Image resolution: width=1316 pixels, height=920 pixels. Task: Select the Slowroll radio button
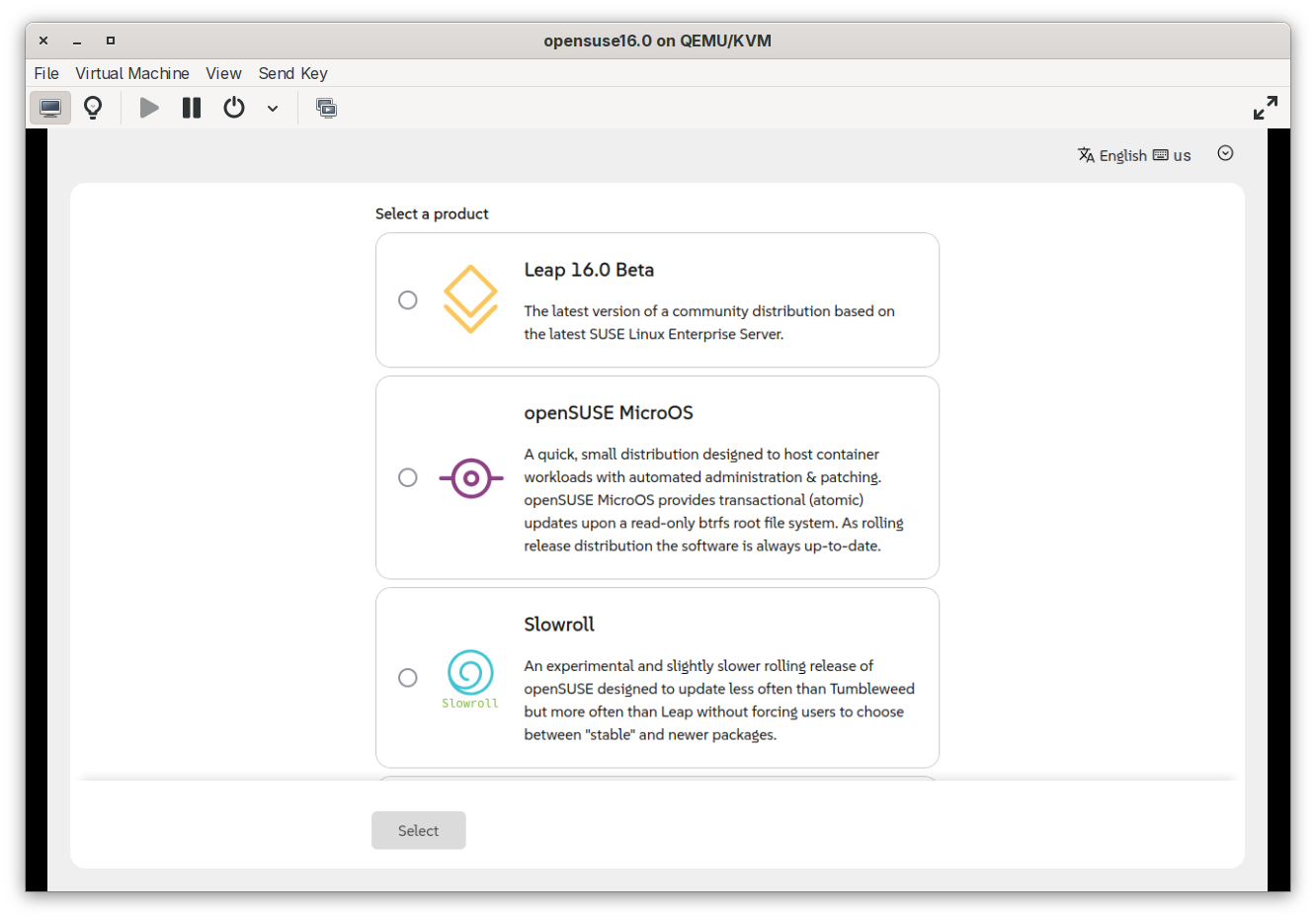point(407,678)
